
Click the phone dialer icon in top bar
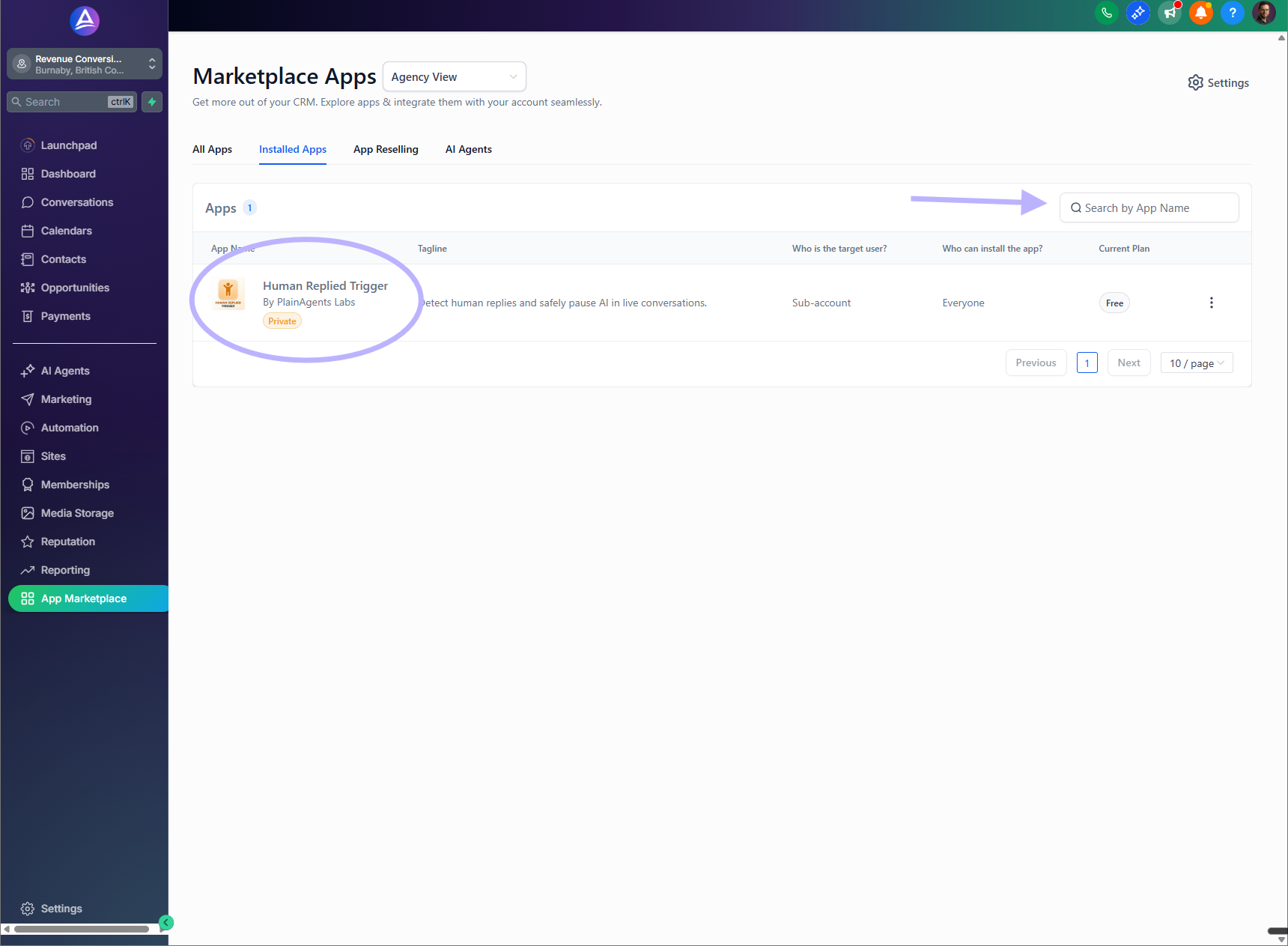(x=1107, y=13)
